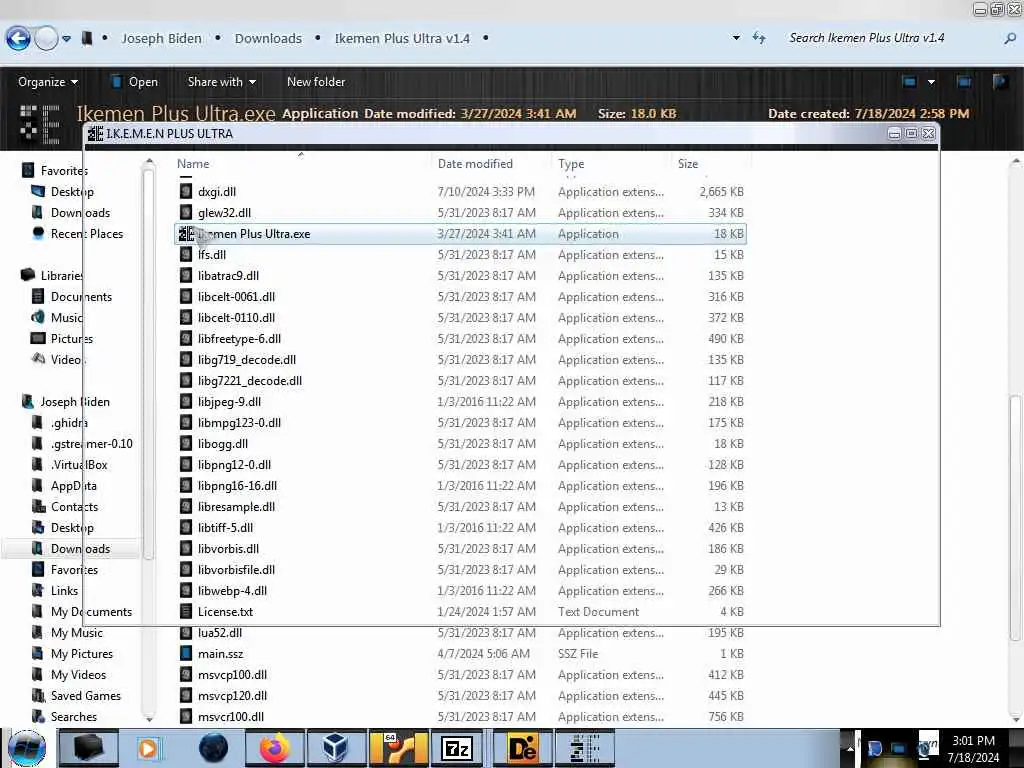
Task: Switch to the Ikemen taskbar icon
Action: [x=584, y=748]
